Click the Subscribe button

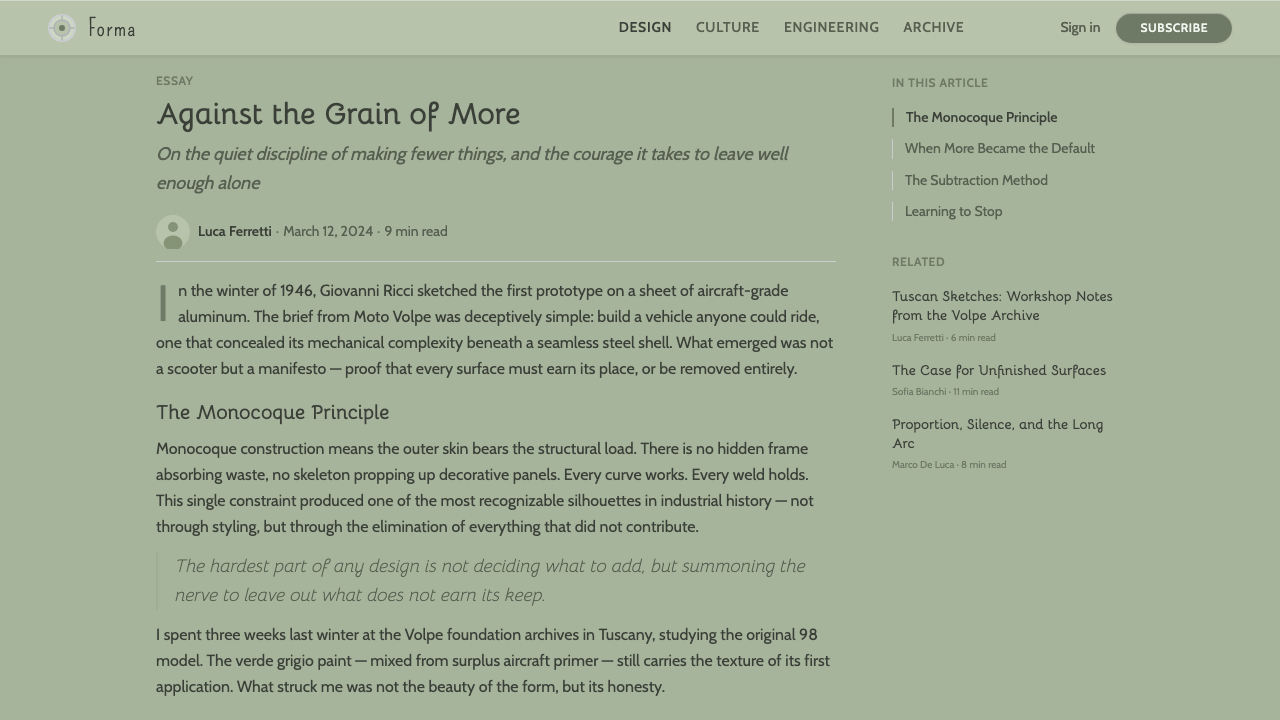click(x=1174, y=28)
